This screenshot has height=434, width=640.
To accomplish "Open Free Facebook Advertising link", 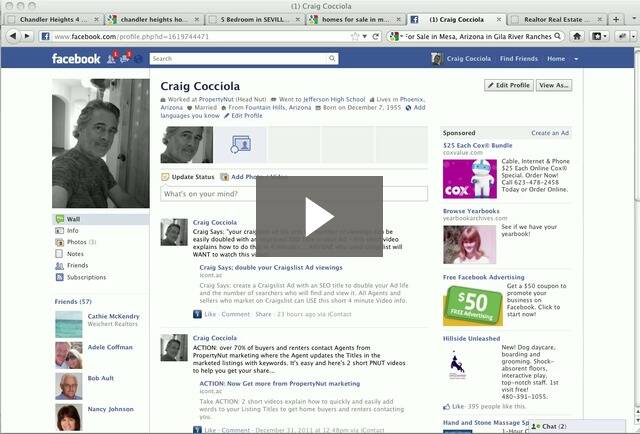I will click(x=484, y=277).
